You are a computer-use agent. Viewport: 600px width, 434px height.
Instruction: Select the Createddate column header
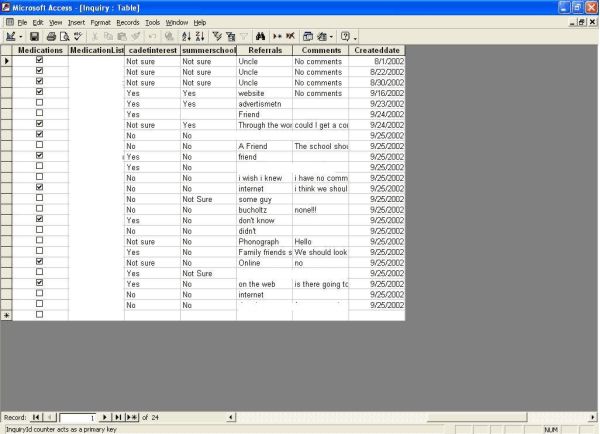377,50
